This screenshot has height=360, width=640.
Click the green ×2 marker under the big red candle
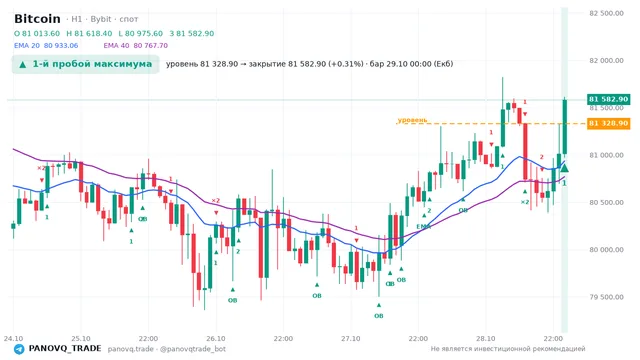point(525,202)
